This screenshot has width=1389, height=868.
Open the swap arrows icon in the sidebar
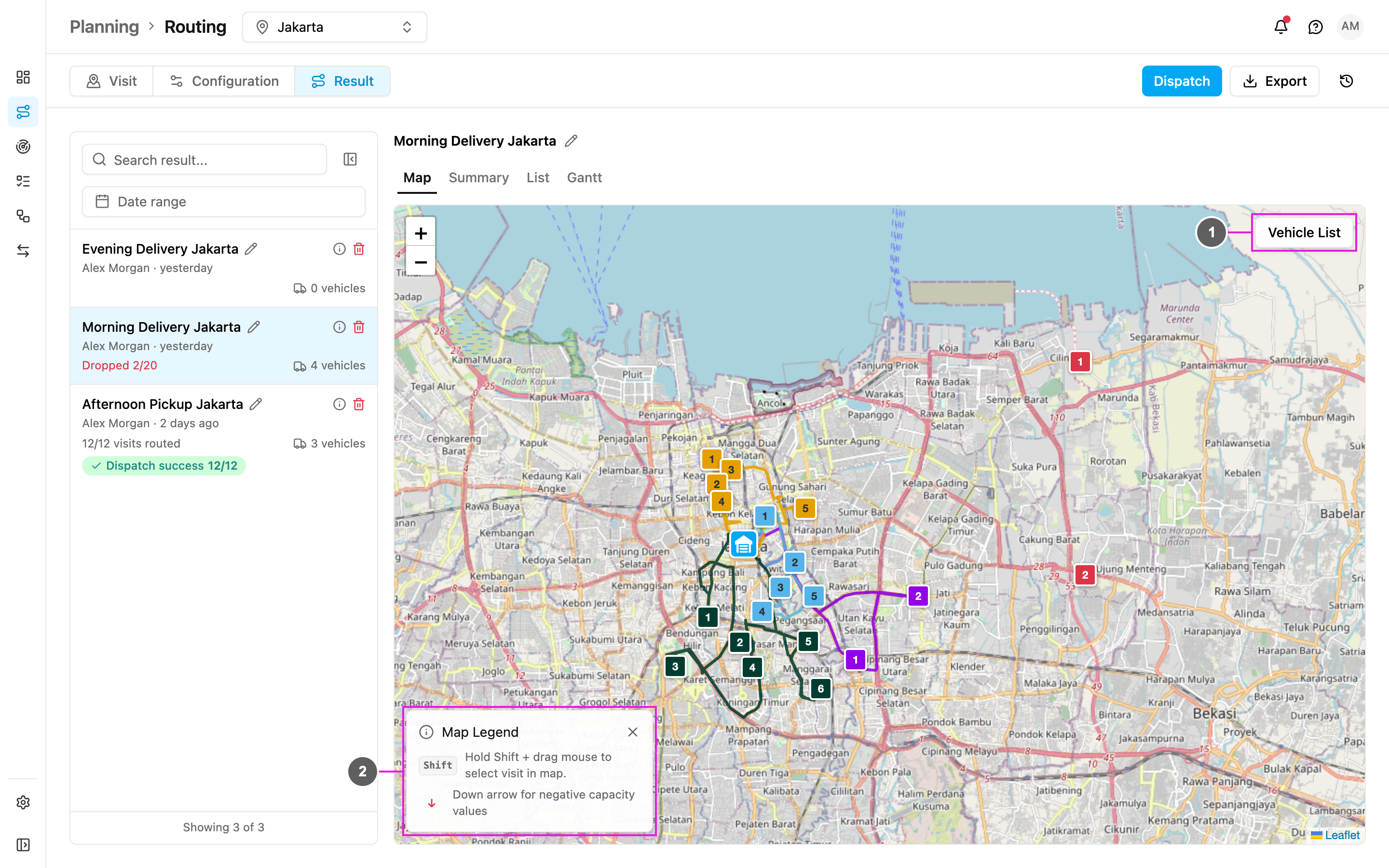[x=23, y=251]
